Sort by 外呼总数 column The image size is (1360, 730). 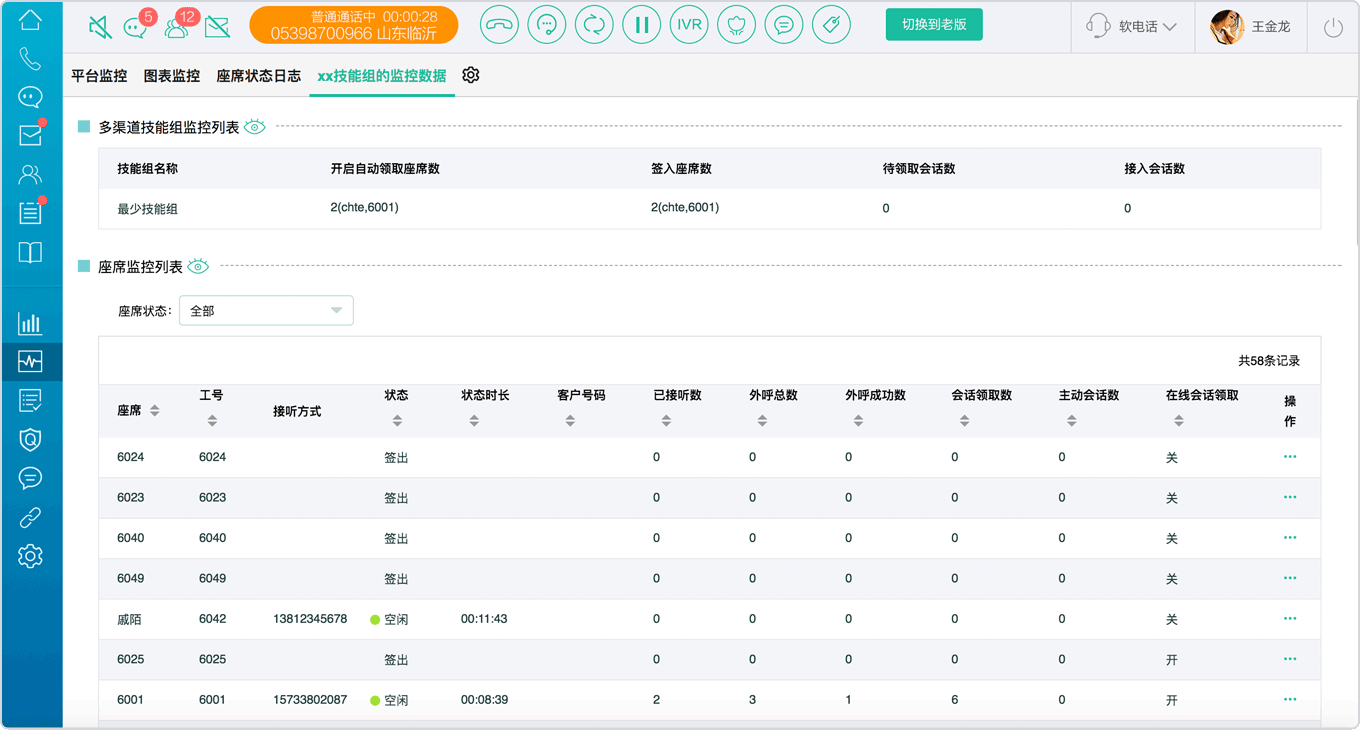point(762,422)
